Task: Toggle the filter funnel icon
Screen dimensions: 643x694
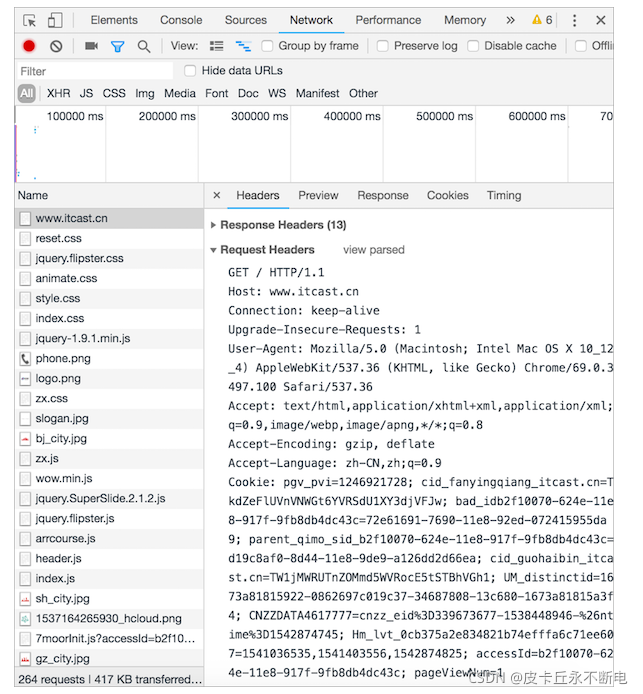Action: [x=117, y=46]
